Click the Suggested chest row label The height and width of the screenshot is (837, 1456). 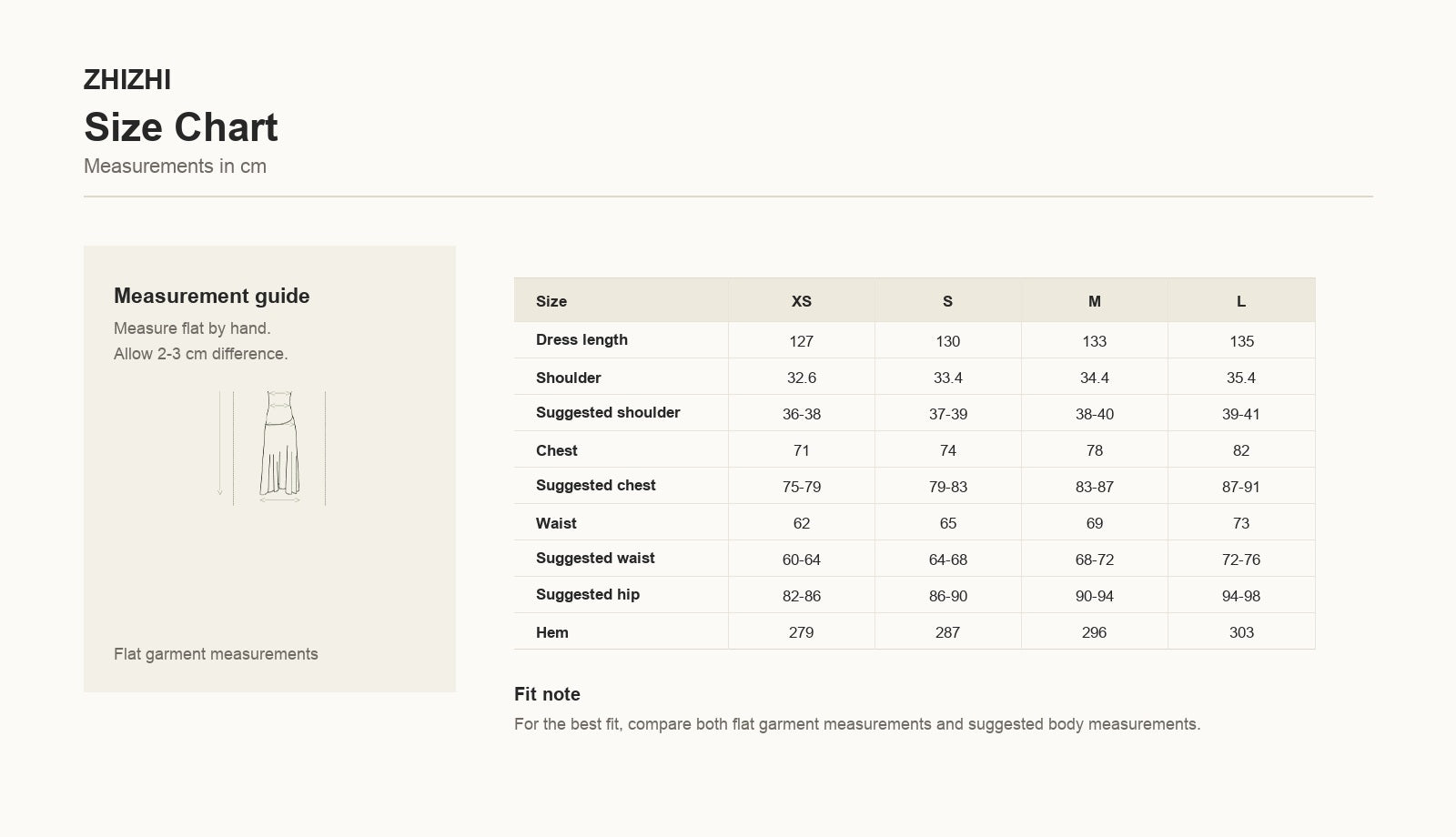(595, 485)
